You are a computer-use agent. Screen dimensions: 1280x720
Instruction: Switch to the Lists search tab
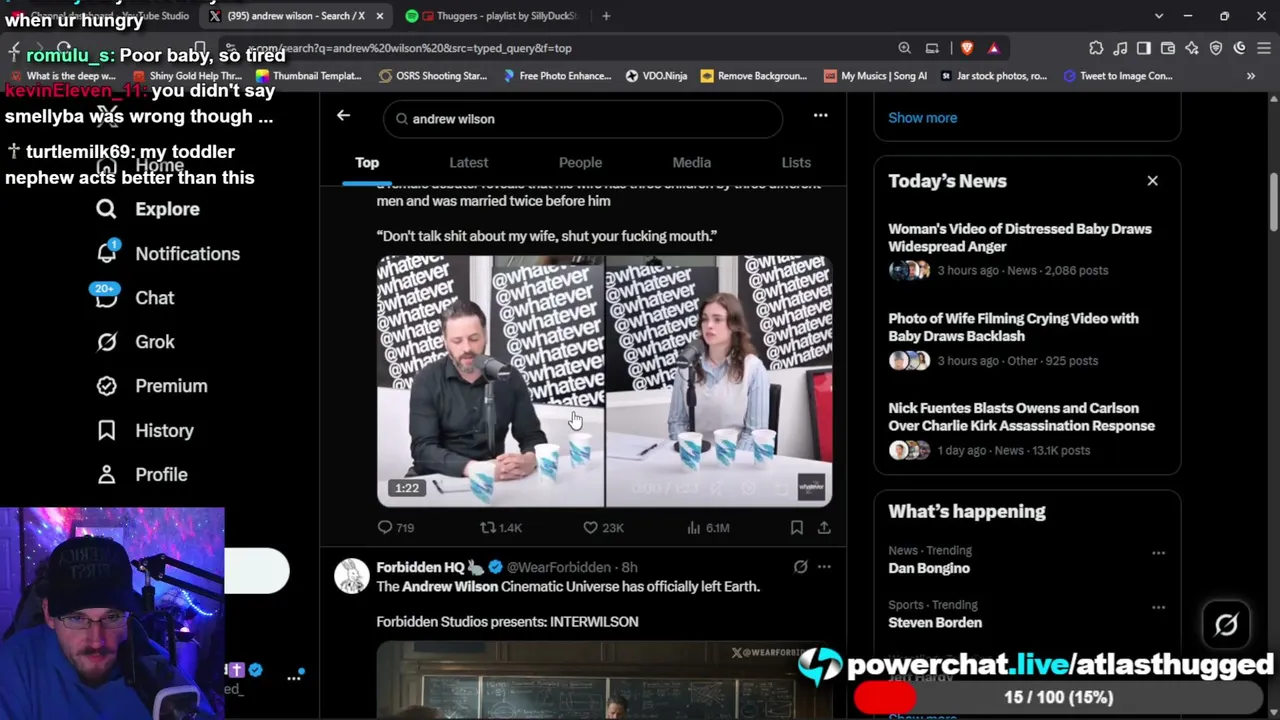796,162
